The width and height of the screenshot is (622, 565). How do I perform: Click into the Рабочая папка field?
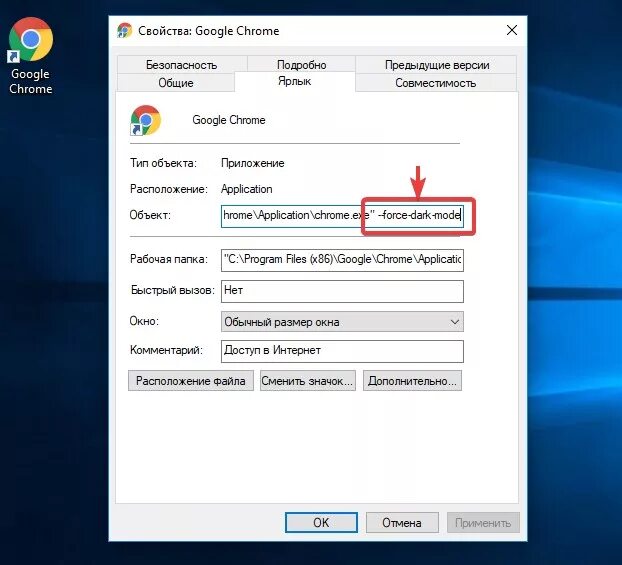342,260
